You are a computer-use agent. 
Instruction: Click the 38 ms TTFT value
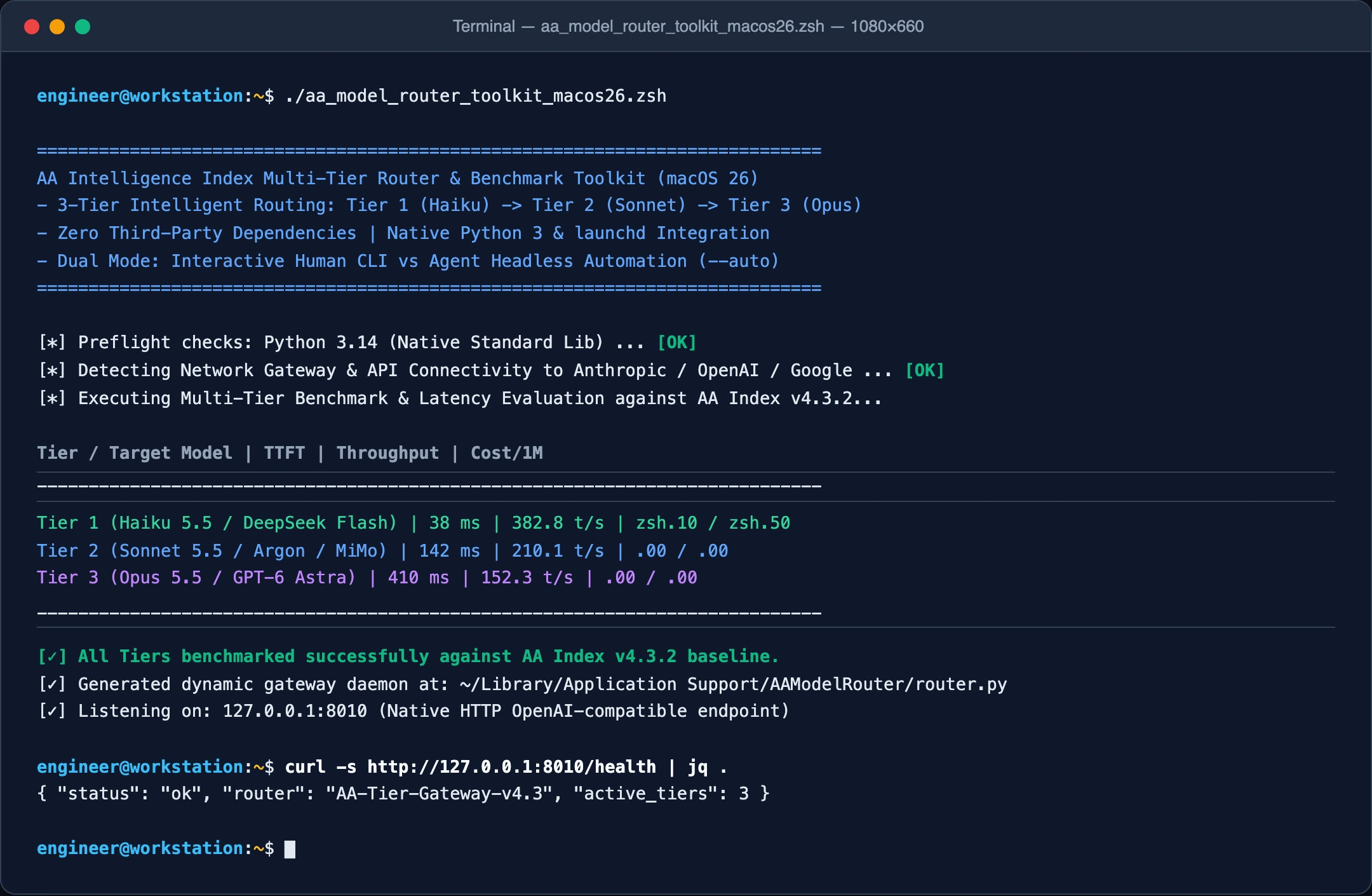pos(455,523)
